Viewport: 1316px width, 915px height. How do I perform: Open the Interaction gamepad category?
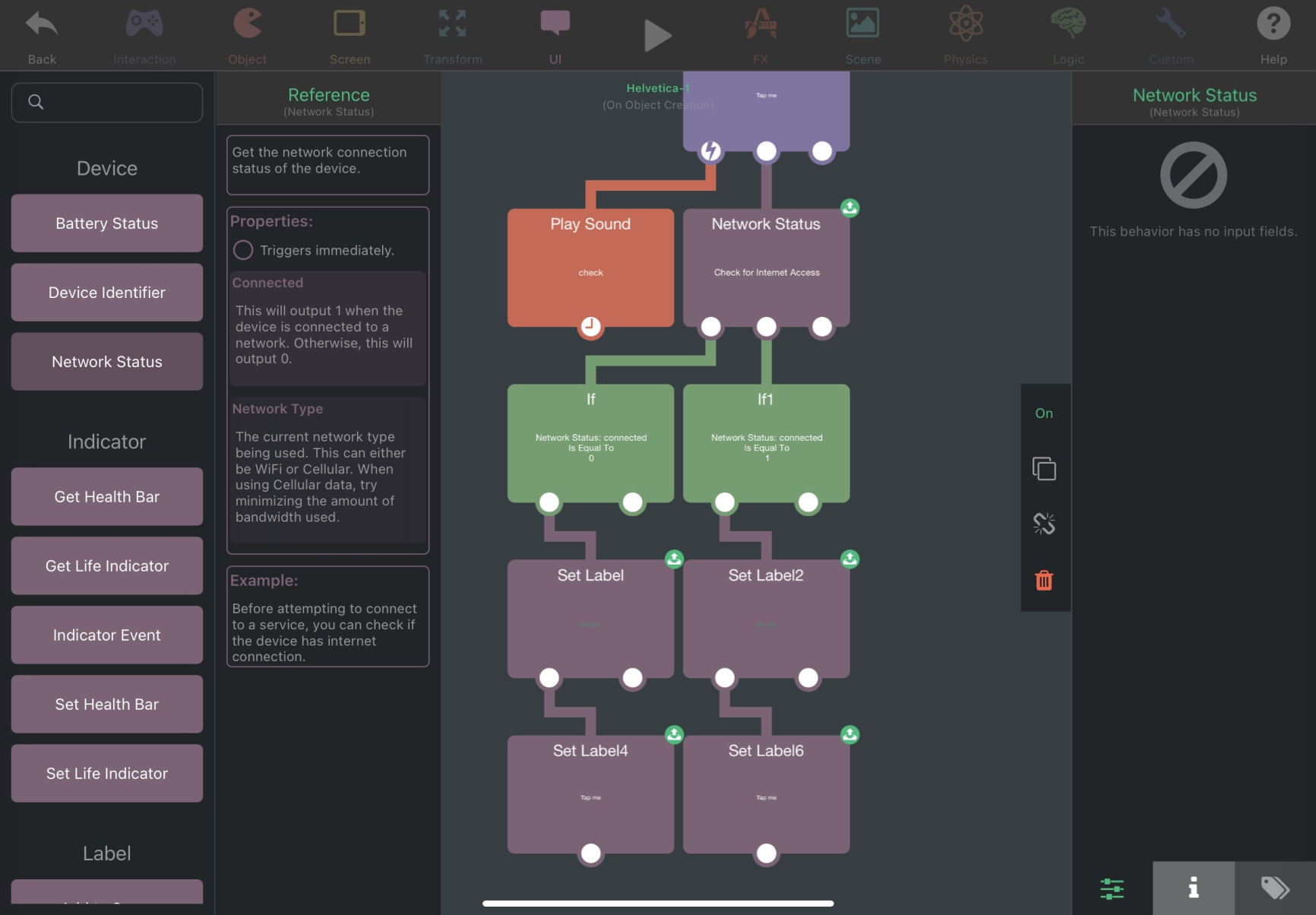pos(144,25)
